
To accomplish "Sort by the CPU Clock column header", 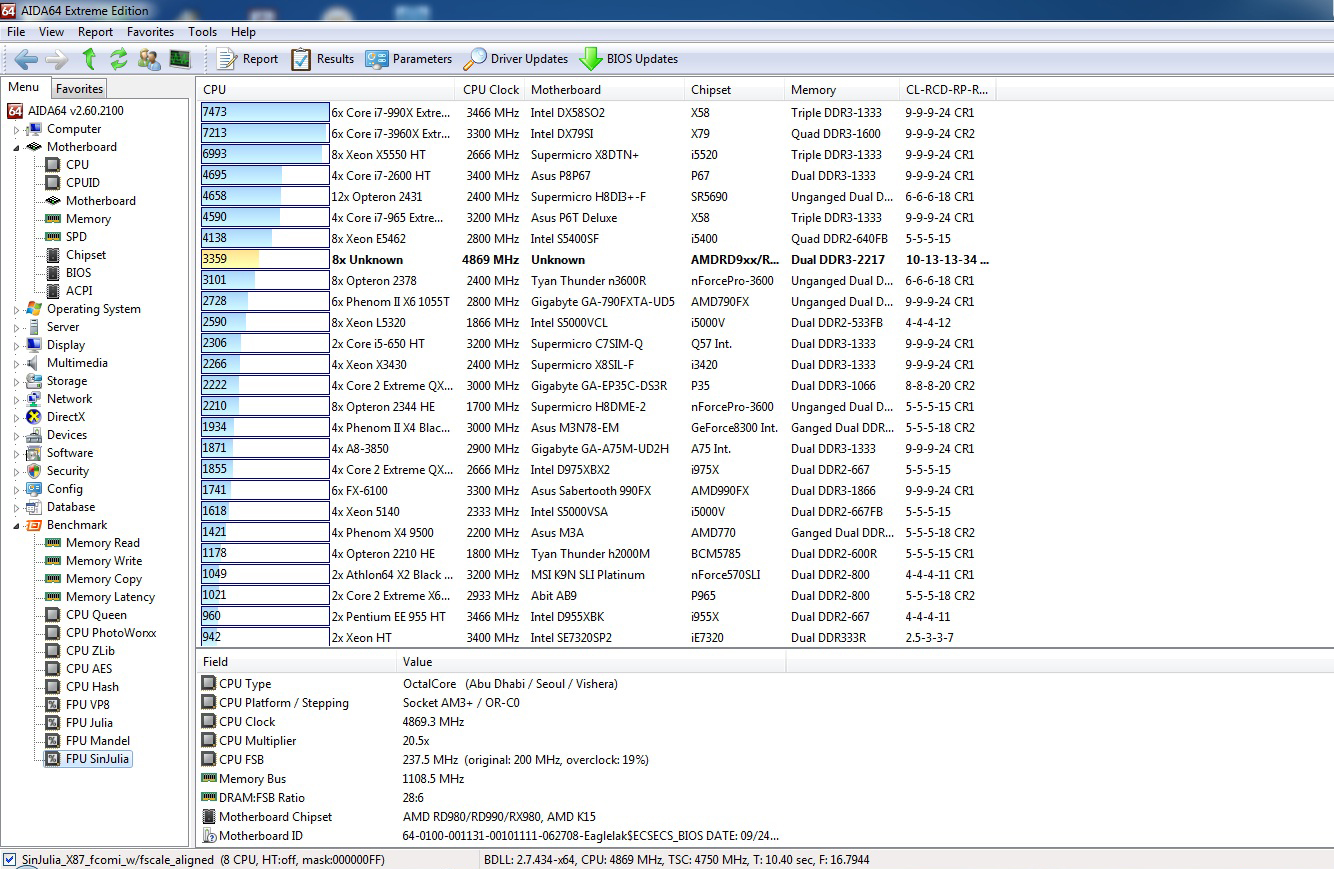I will (491, 90).
